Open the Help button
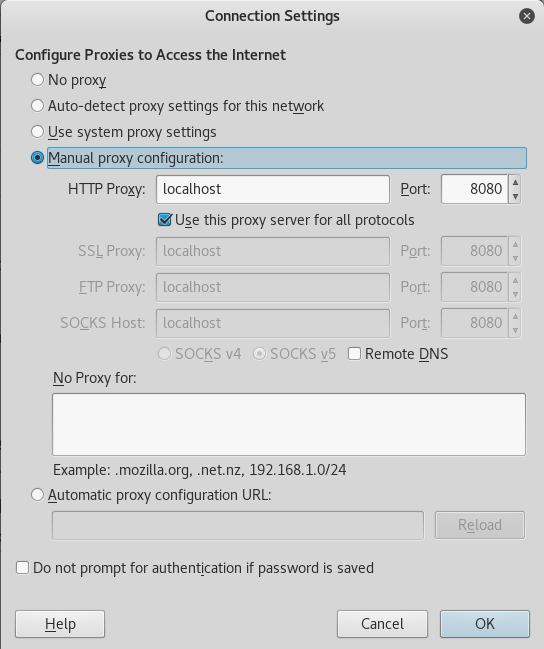 (x=60, y=624)
